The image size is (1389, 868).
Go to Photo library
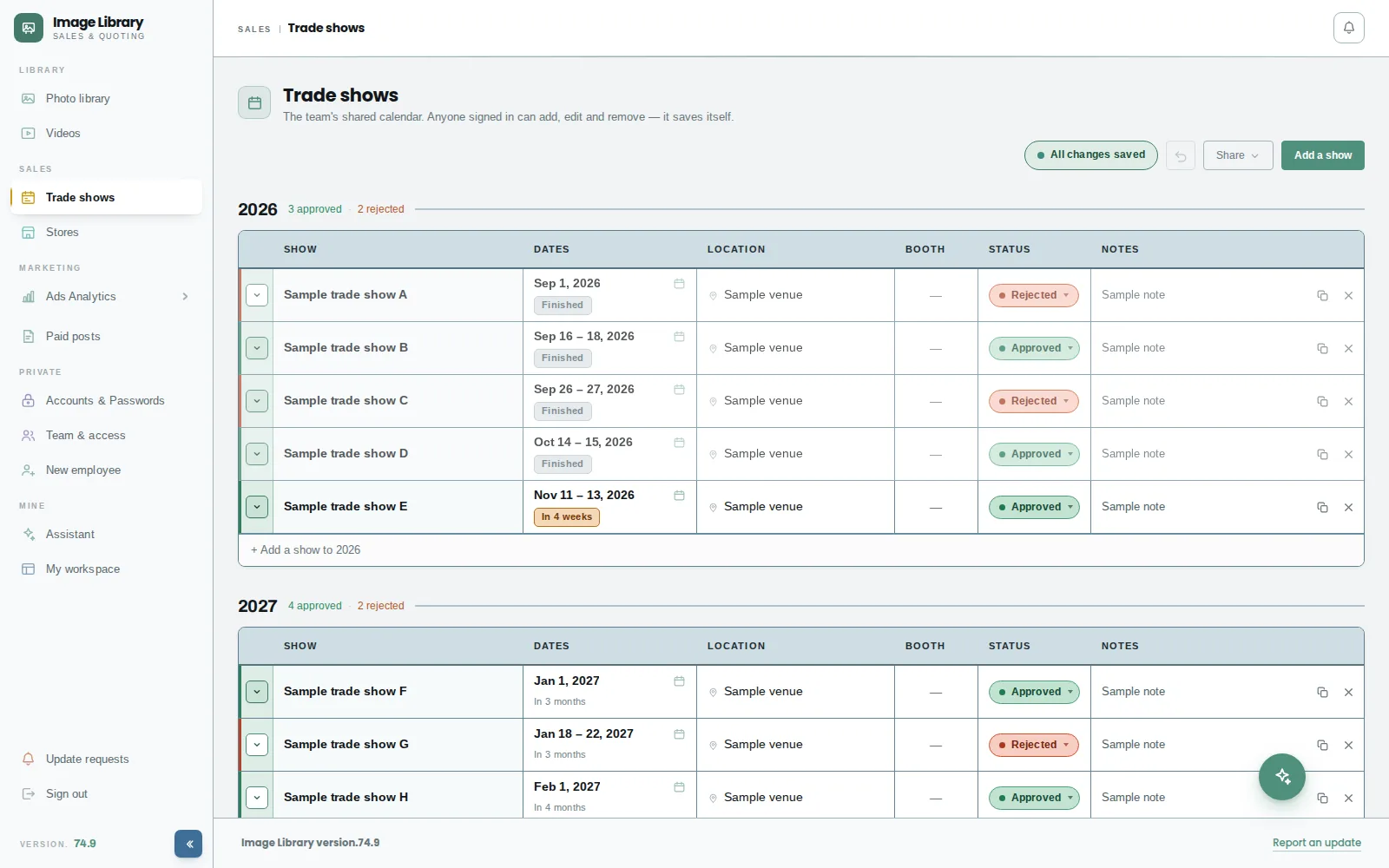106,98
